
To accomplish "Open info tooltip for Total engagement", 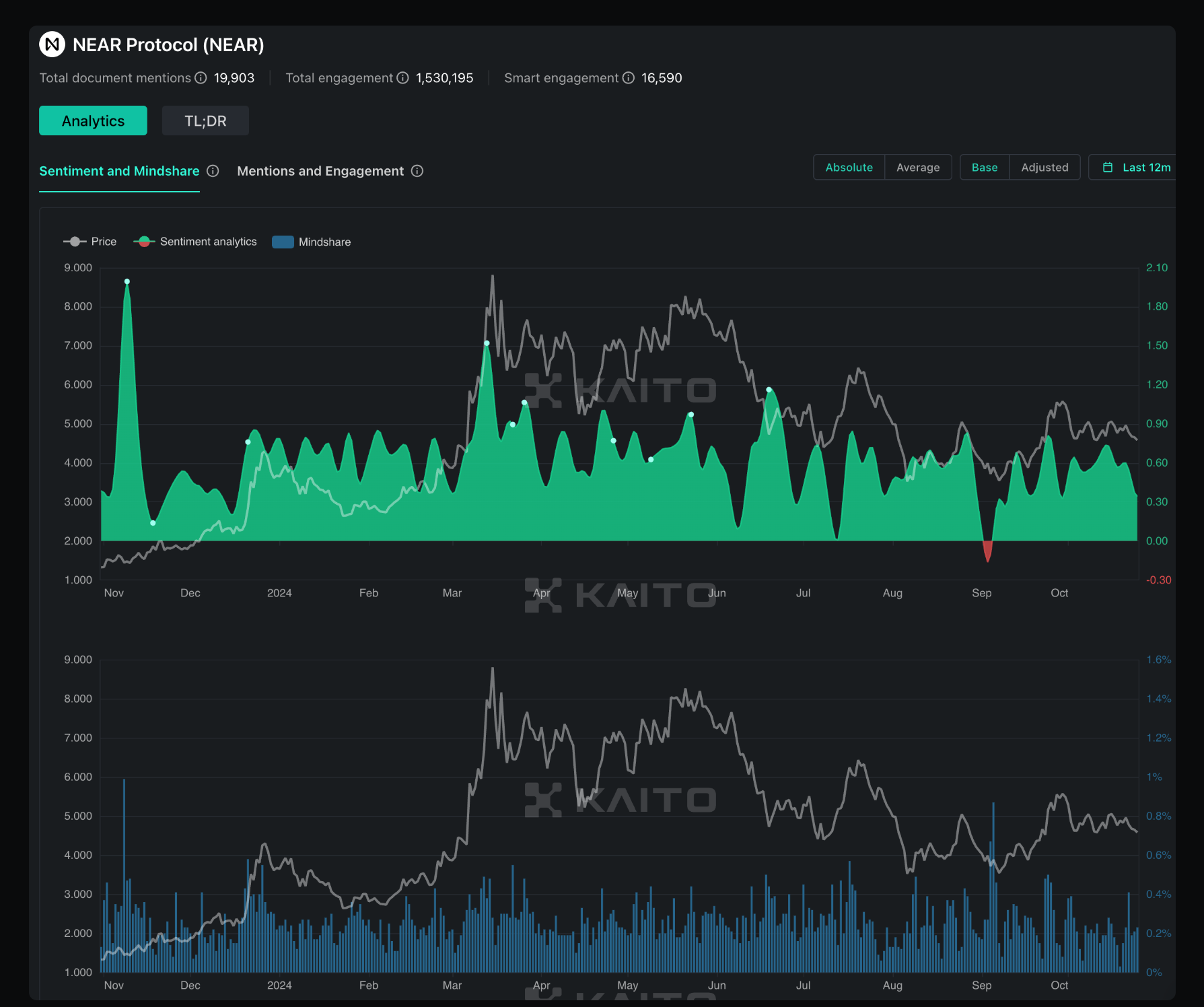I will click(402, 77).
